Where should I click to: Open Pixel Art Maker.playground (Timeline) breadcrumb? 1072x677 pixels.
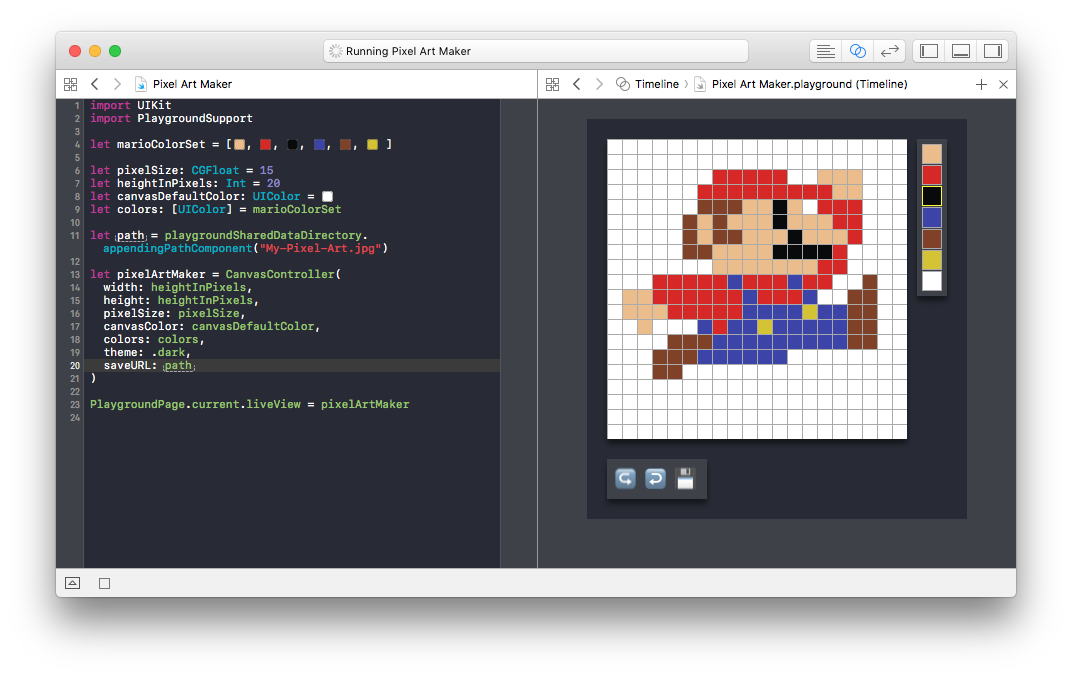[801, 84]
